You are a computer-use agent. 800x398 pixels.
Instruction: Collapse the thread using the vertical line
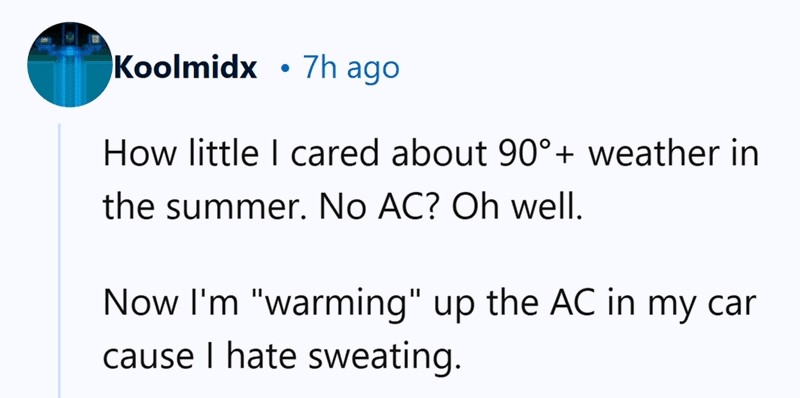(59, 260)
